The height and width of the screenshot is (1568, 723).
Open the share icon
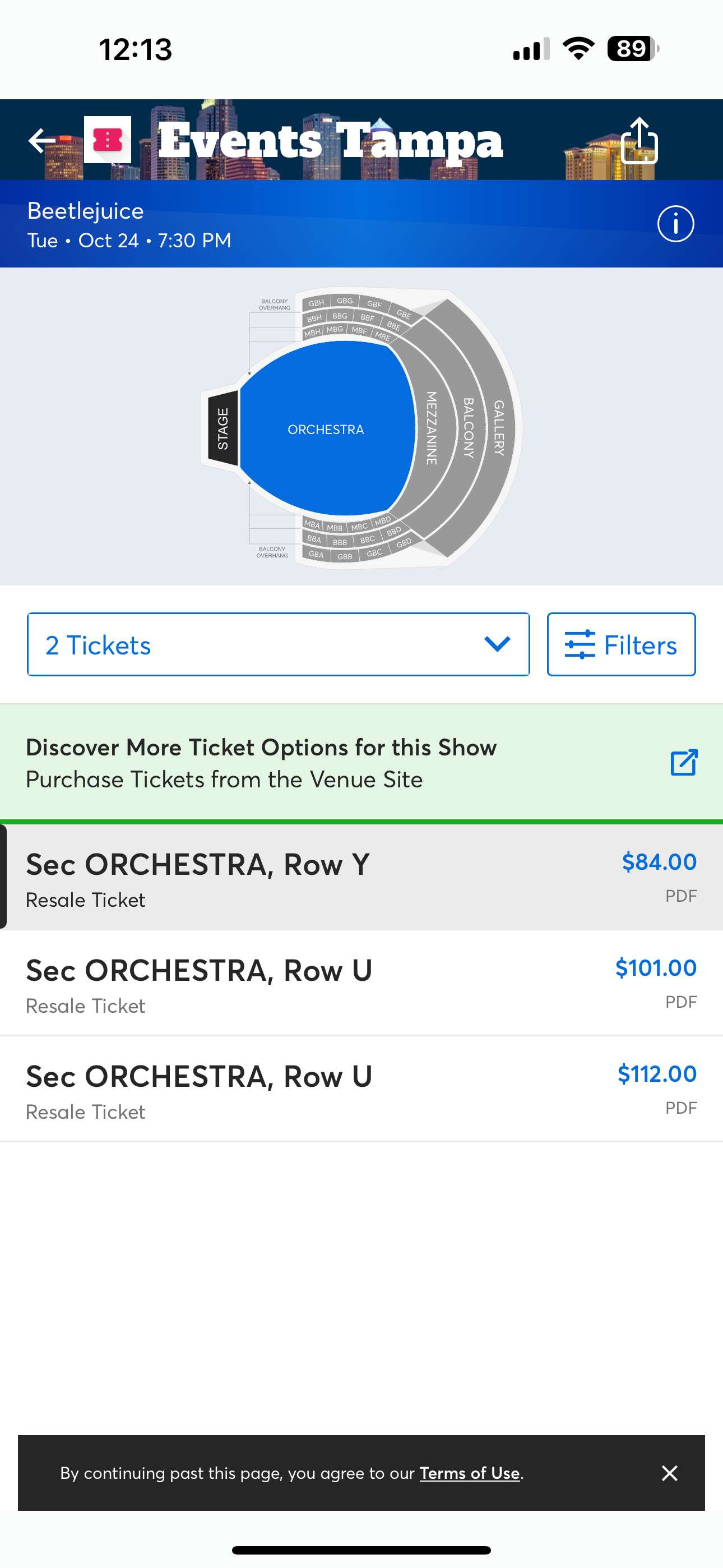click(639, 141)
